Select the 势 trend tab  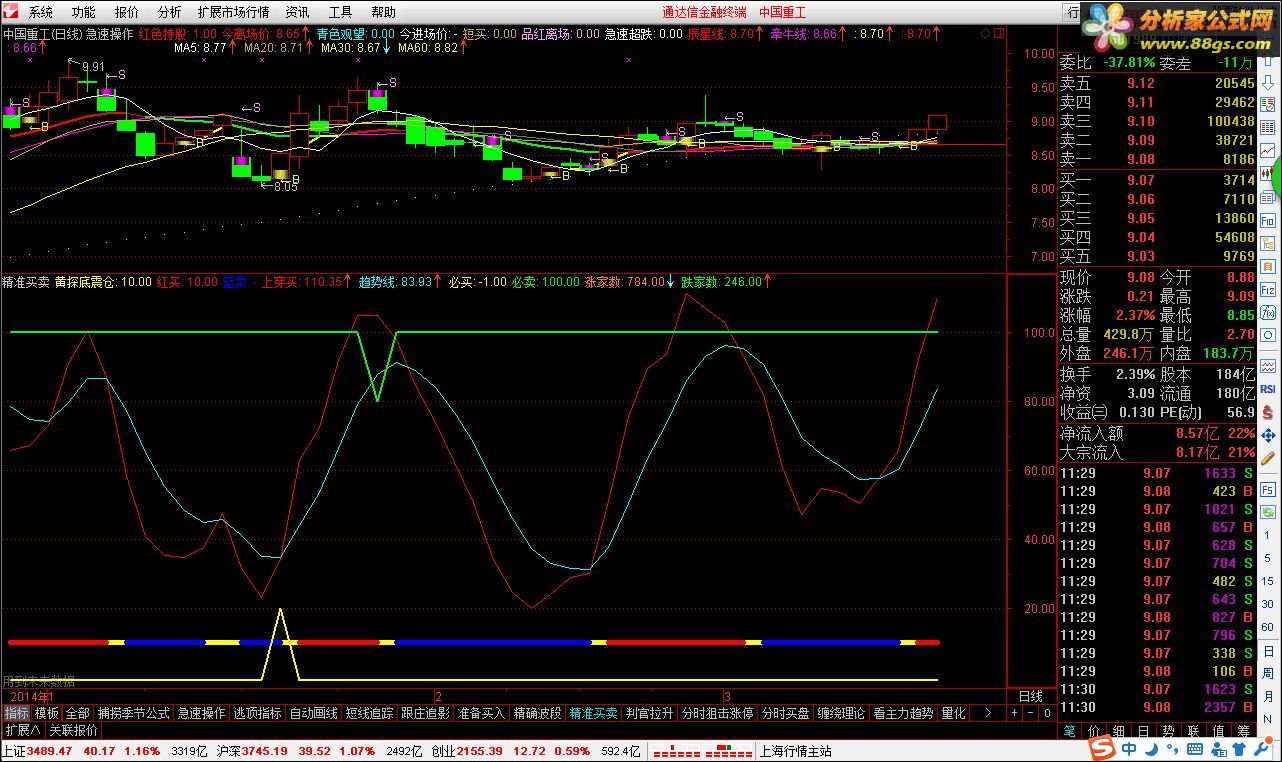tap(1169, 731)
